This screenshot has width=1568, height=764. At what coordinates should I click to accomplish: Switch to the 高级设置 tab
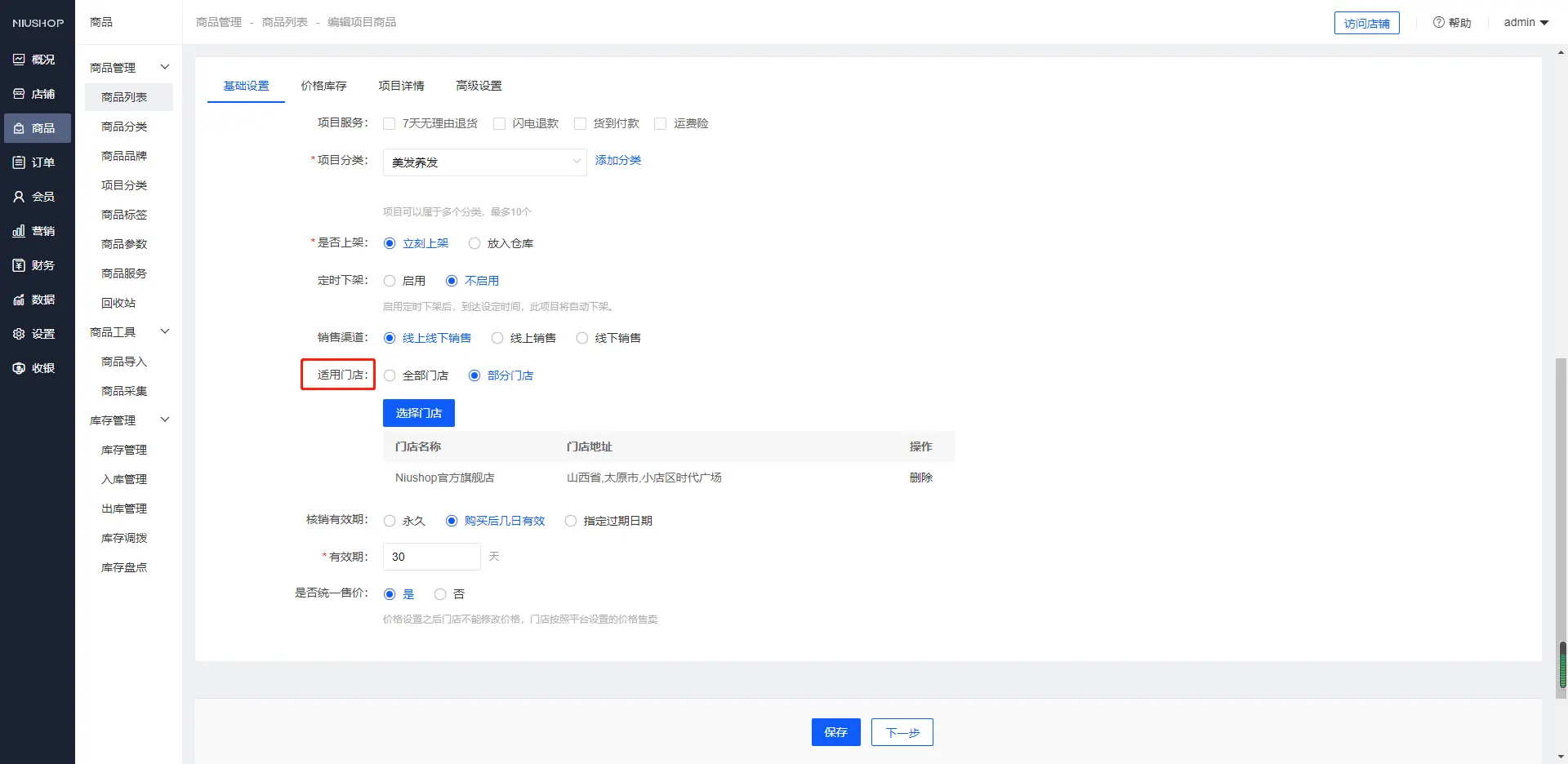479,86
